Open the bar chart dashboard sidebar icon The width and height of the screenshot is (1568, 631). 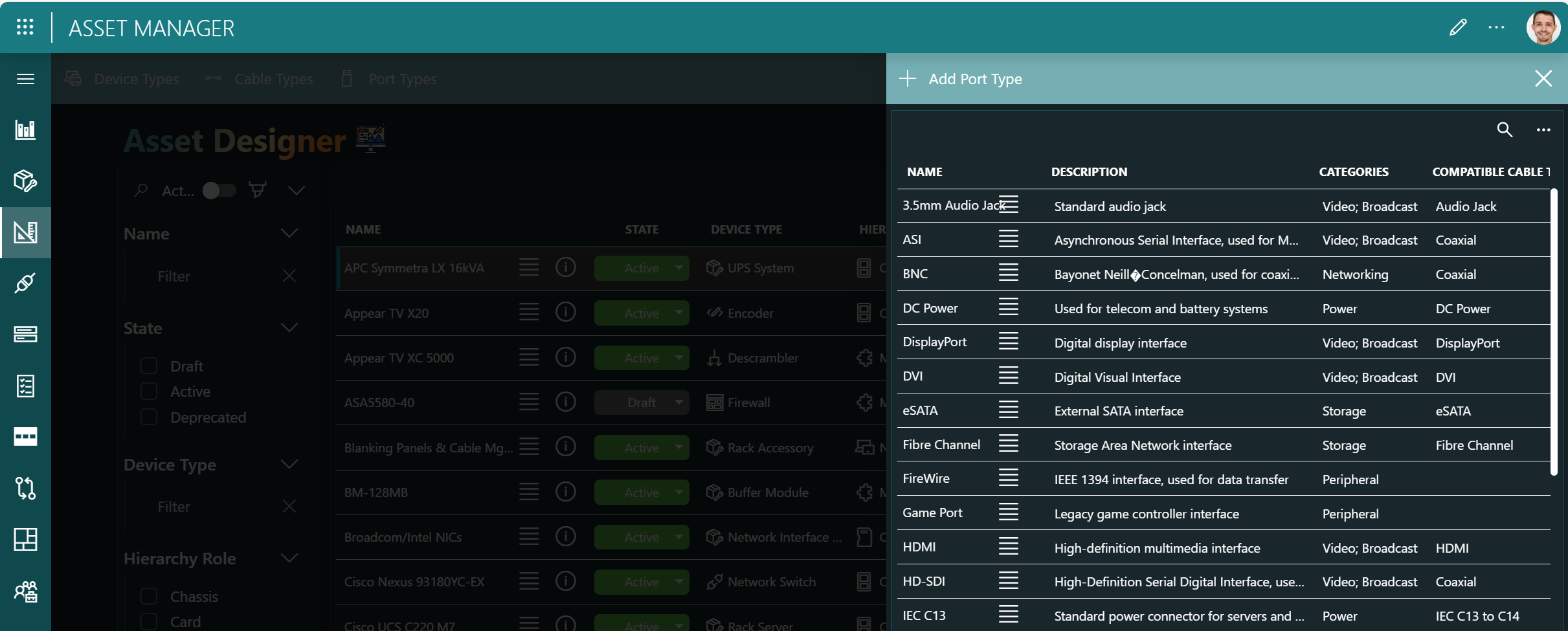(x=25, y=130)
